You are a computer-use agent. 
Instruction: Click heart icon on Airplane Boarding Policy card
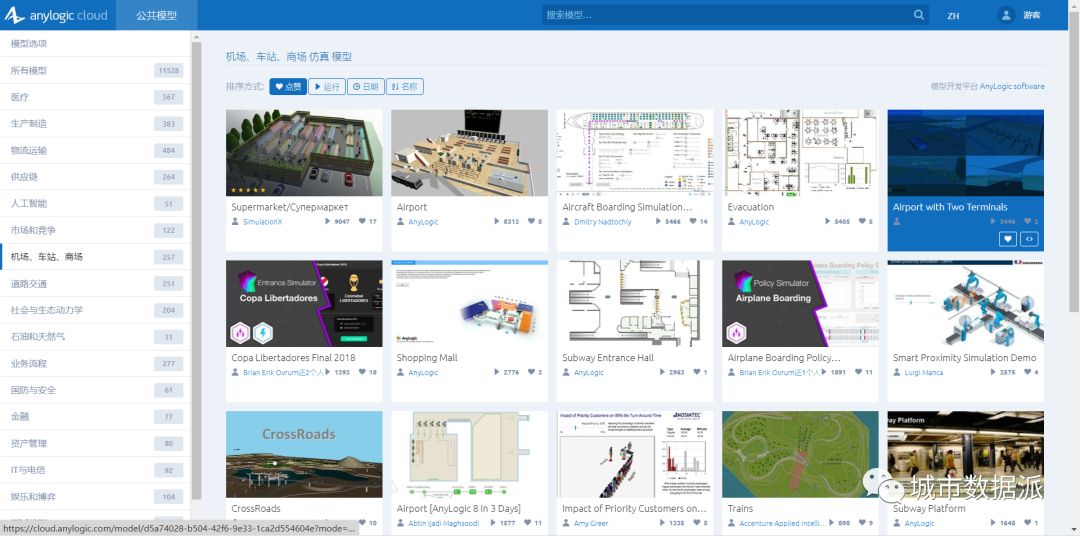pos(858,373)
